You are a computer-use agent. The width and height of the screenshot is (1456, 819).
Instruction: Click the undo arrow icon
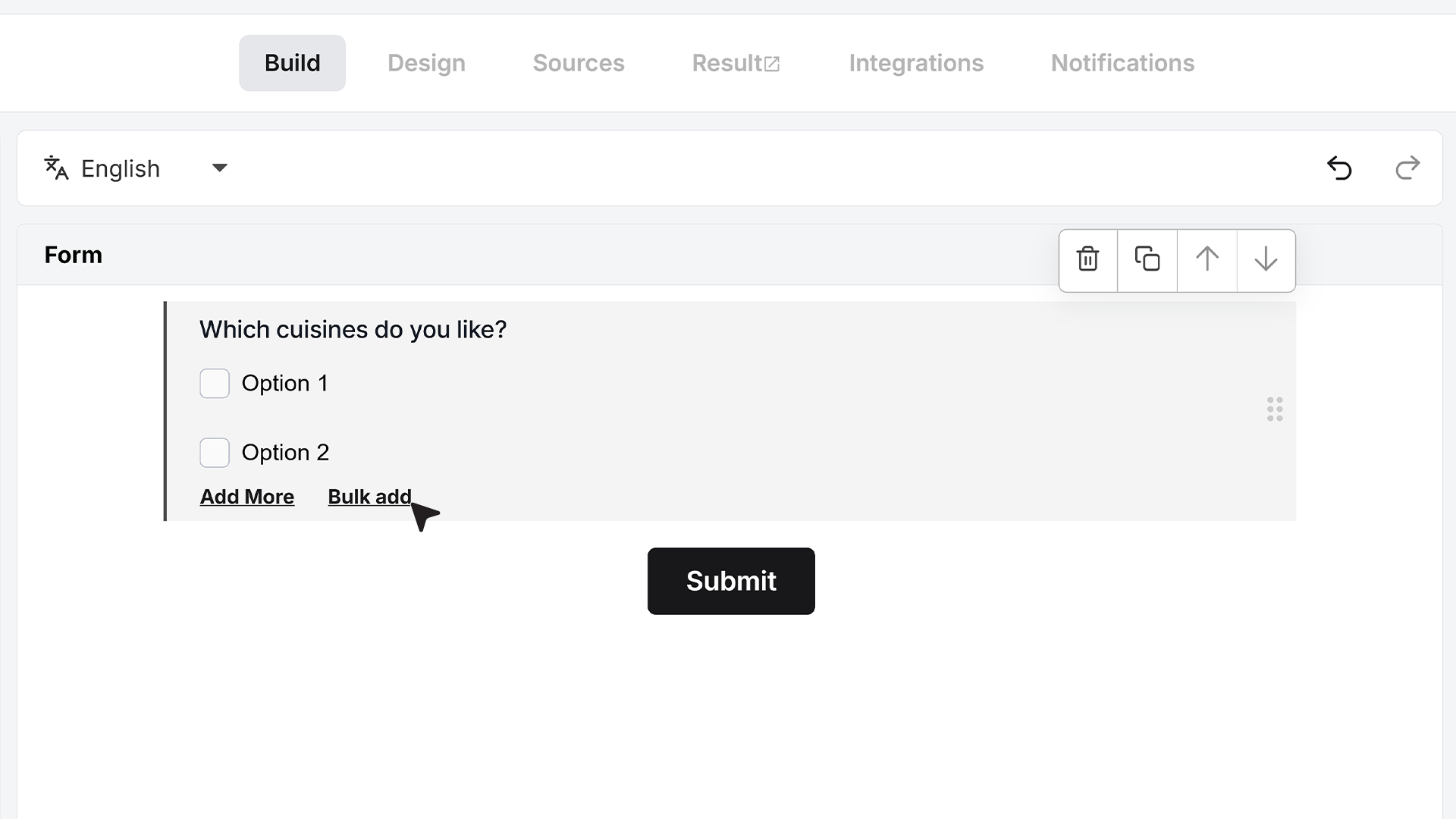point(1339,168)
